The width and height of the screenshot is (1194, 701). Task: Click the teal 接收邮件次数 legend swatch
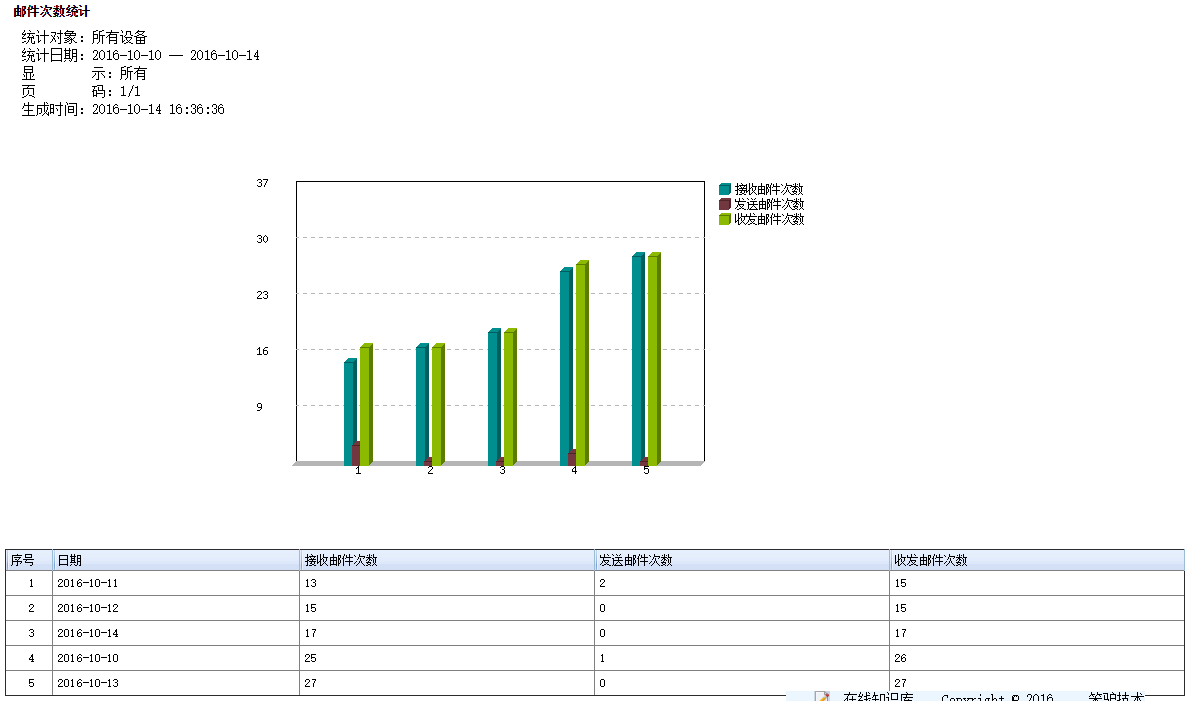click(x=725, y=189)
